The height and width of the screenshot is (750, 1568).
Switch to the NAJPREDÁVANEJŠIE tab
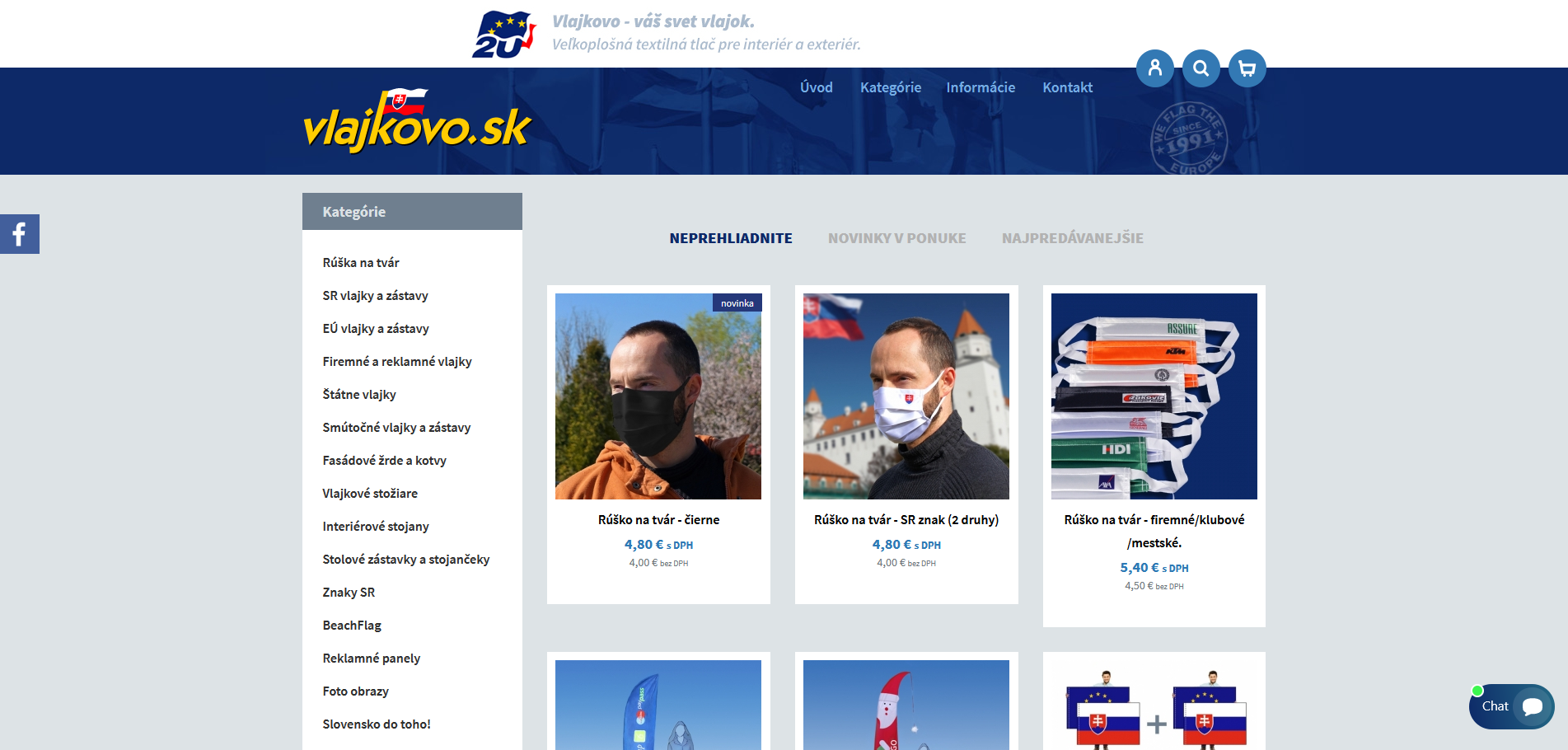pos(1073,238)
